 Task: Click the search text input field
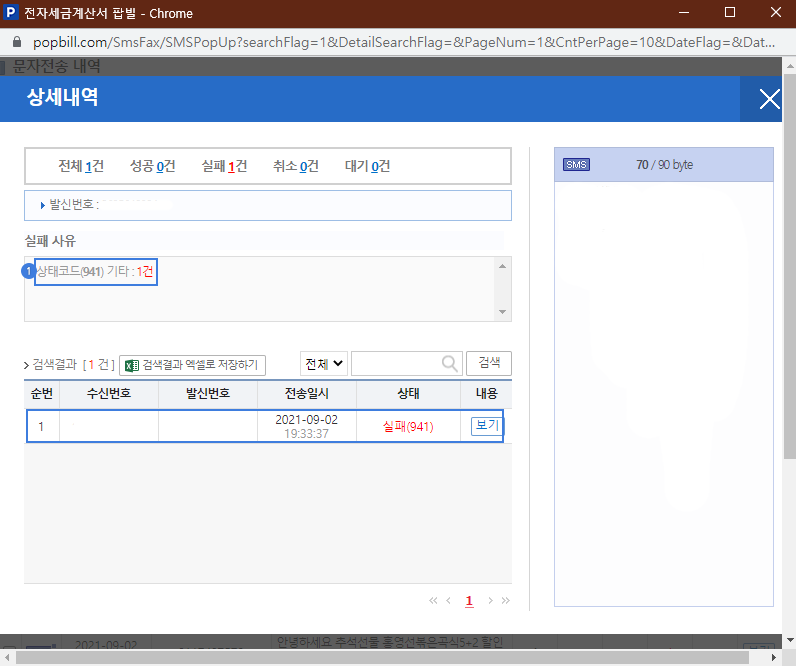pos(396,363)
